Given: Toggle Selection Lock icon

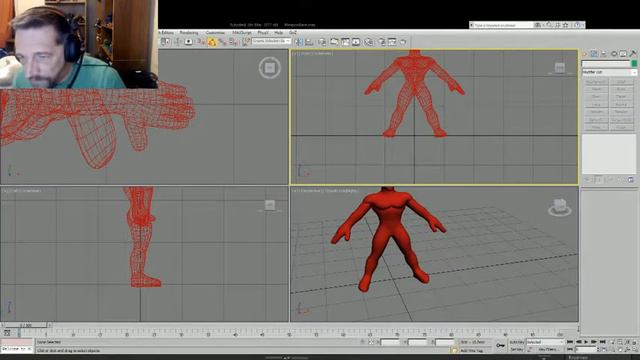Looking at the screenshot, I should point(362,342).
